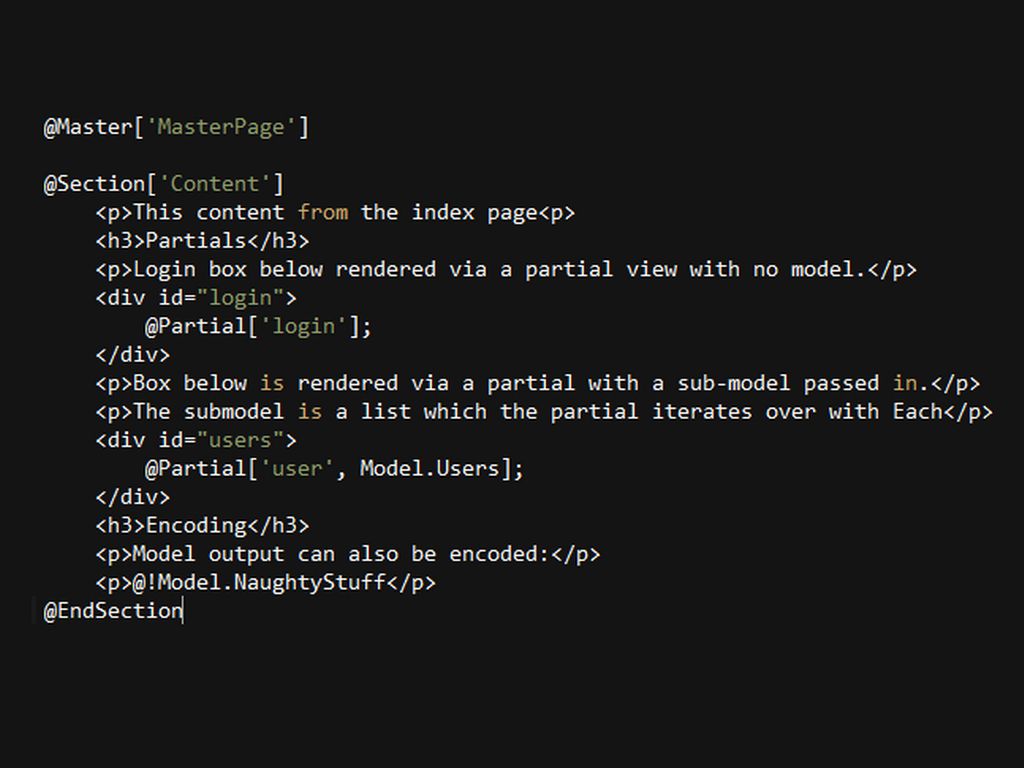The width and height of the screenshot is (1024, 768).
Task: Click the @Partial['login'] statement
Action: pos(258,326)
